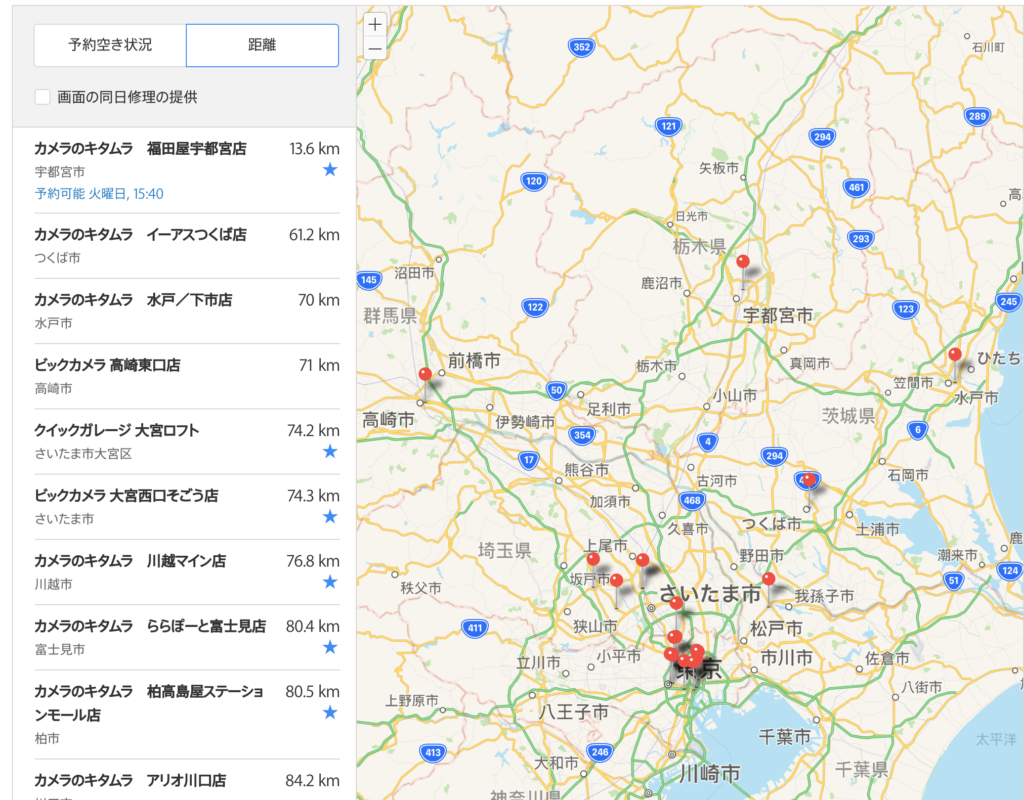Click 水戸市 subtitle in the store list
This screenshot has height=800, width=1024.
54,323
